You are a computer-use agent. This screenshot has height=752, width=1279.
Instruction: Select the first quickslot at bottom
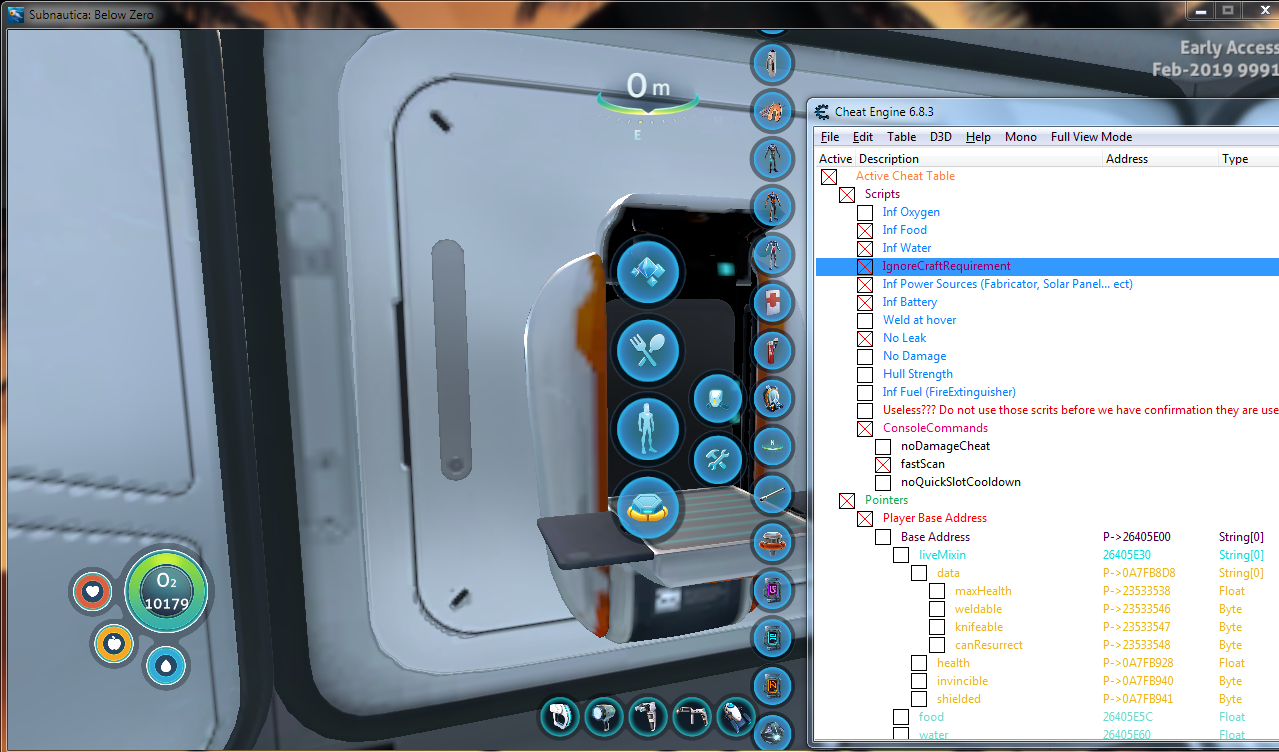560,716
